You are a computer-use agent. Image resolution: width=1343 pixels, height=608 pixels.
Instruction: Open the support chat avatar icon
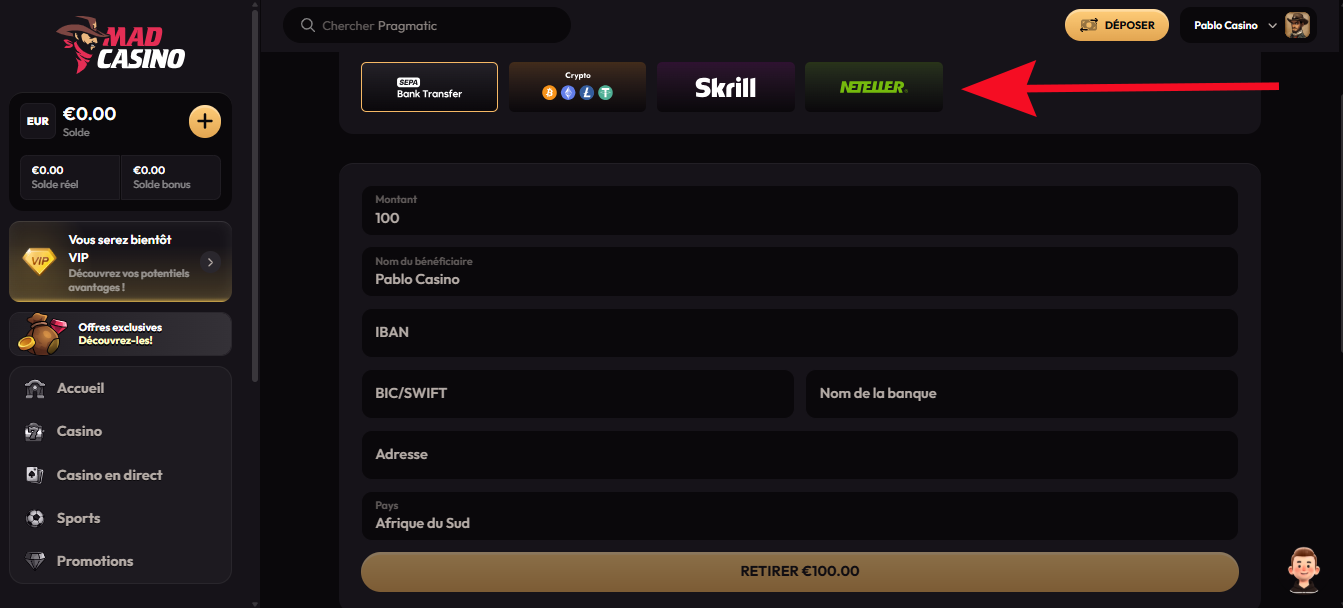pyautogui.click(x=1303, y=569)
